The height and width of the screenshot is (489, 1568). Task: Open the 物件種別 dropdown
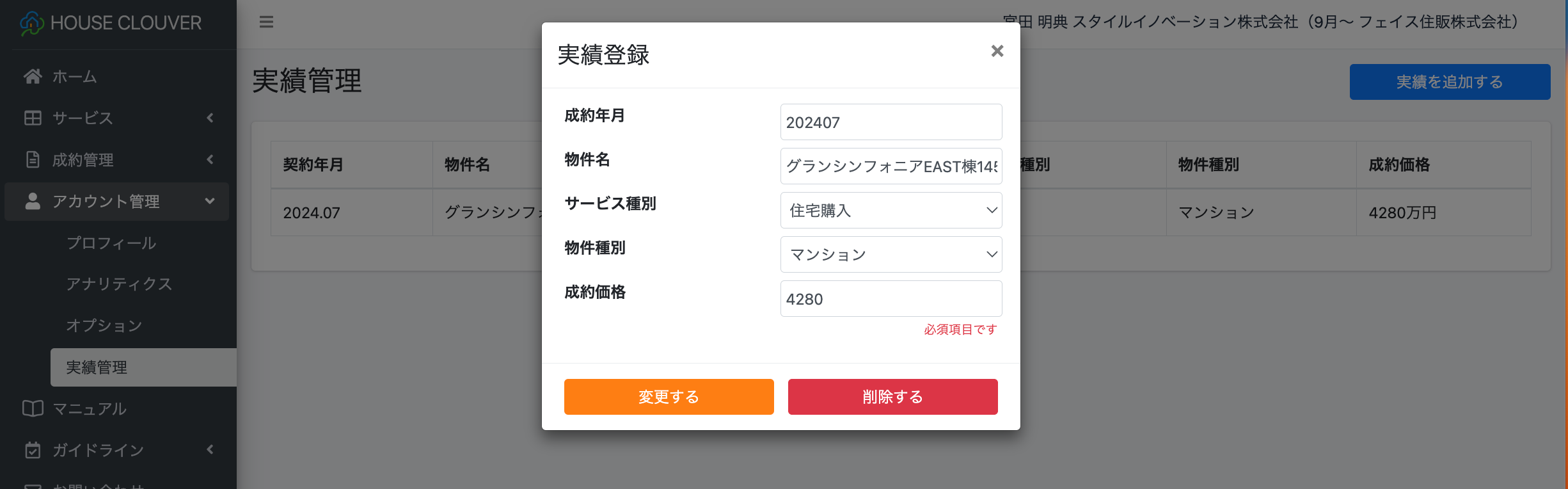pos(891,255)
